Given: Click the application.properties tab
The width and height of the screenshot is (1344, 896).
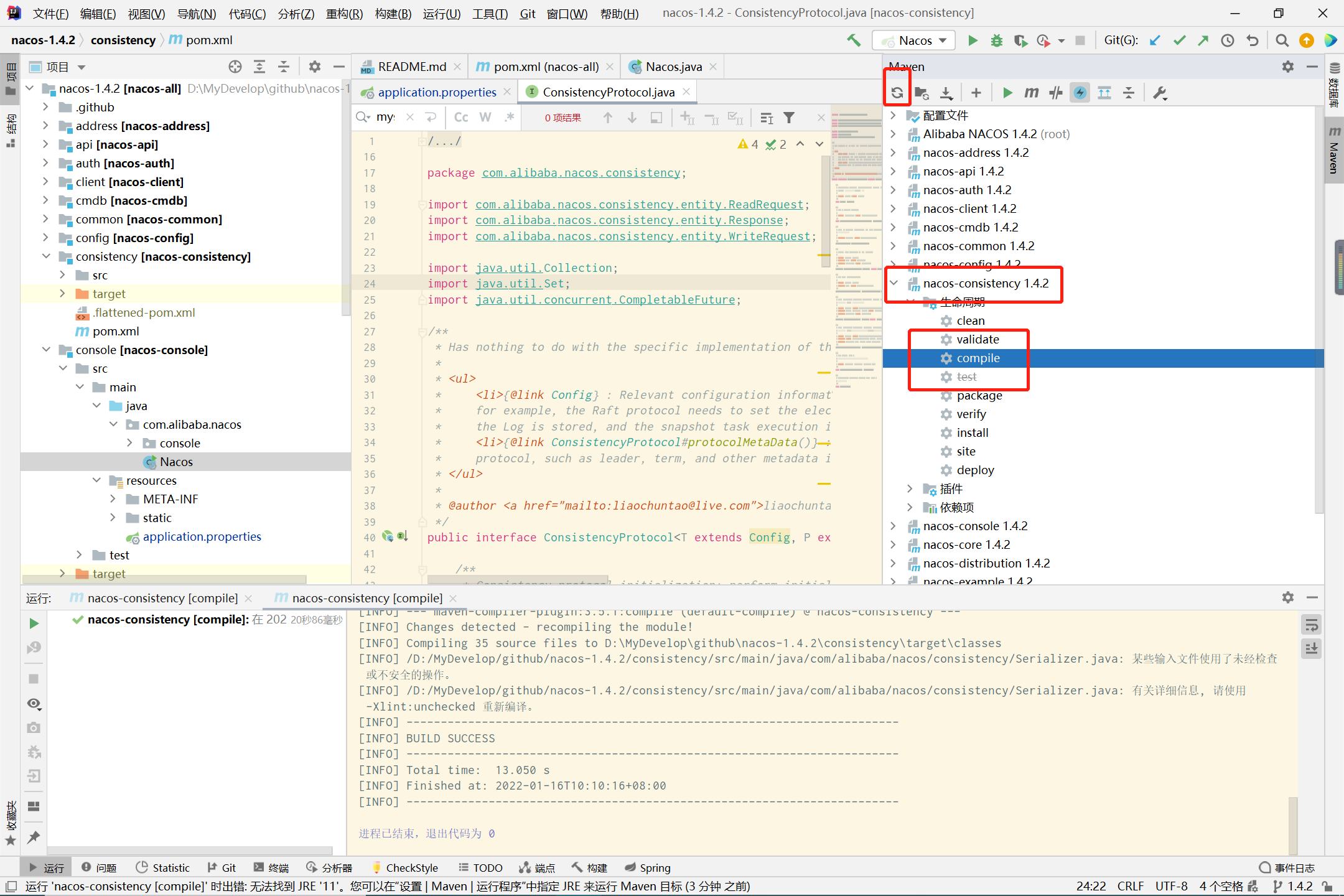Looking at the screenshot, I should coord(436,92).
